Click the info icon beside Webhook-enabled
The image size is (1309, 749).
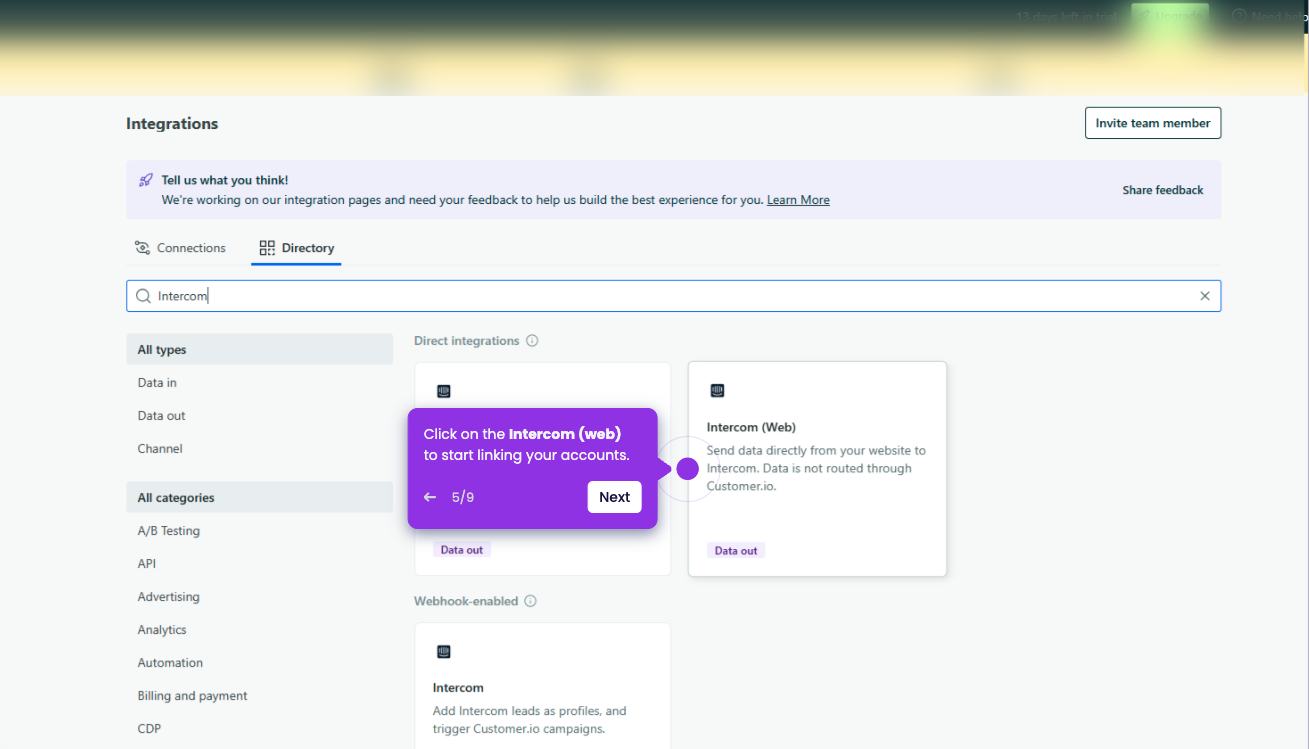pos(530,601)
